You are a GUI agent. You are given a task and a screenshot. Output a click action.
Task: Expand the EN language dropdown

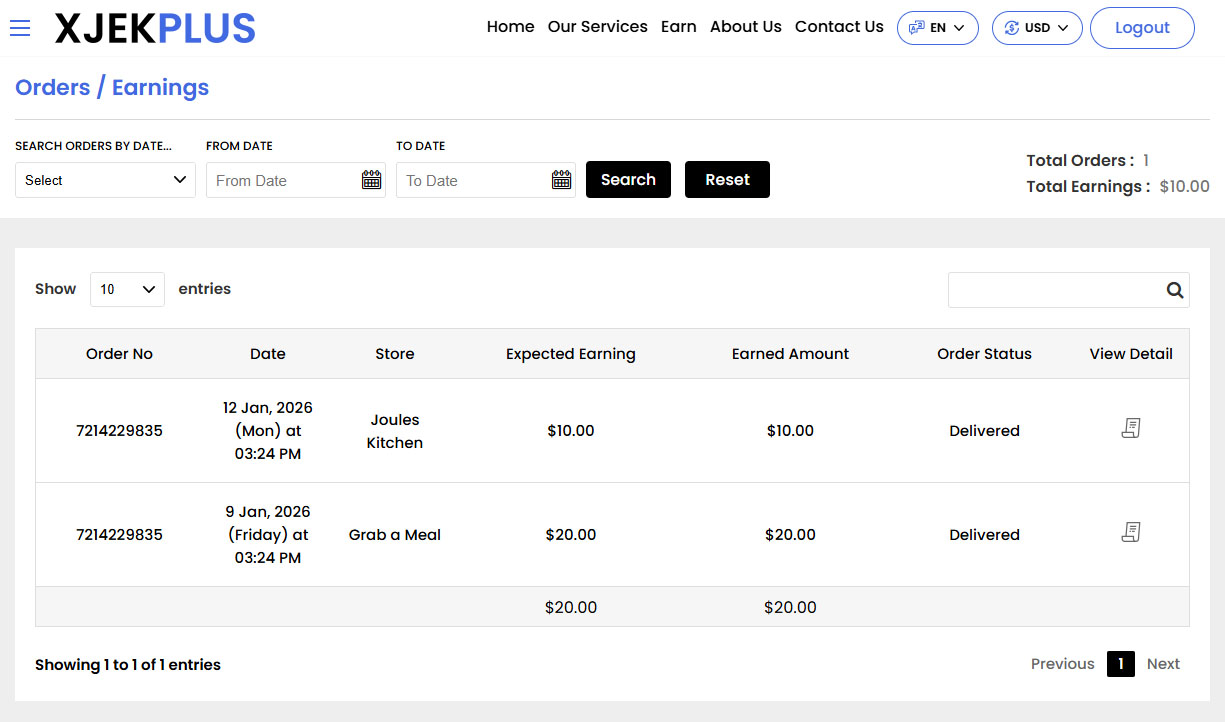(958, 28)
